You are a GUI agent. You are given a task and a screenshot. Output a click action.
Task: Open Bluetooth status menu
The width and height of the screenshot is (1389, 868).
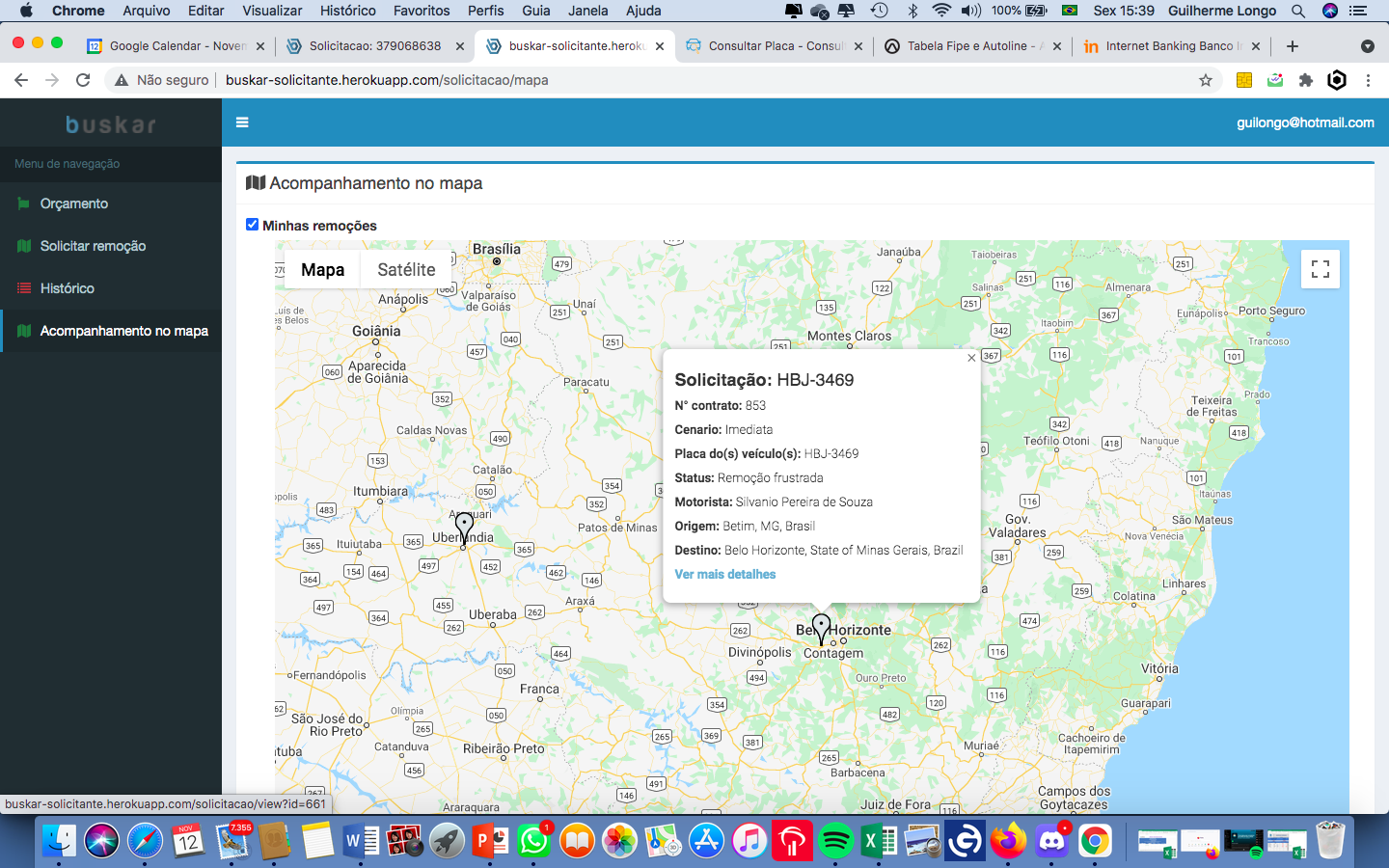coord(912,11)
